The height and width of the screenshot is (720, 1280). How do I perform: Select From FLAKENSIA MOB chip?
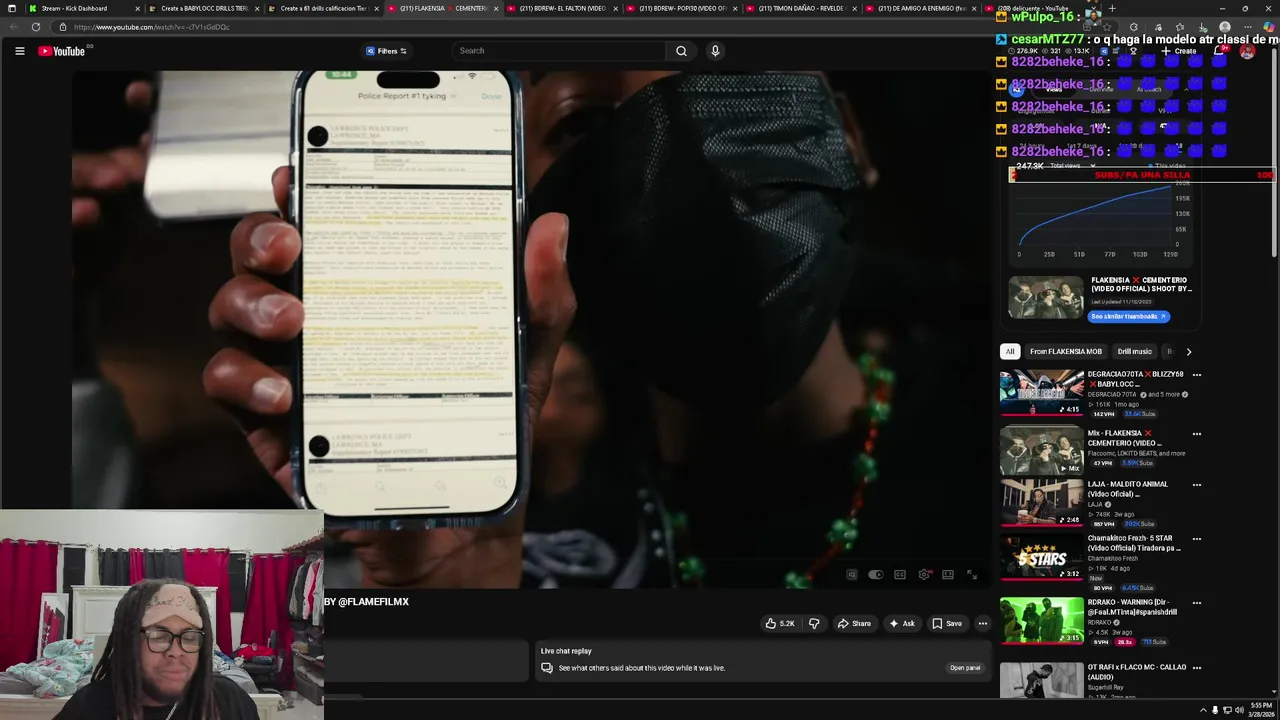[x=1066, y=352]
